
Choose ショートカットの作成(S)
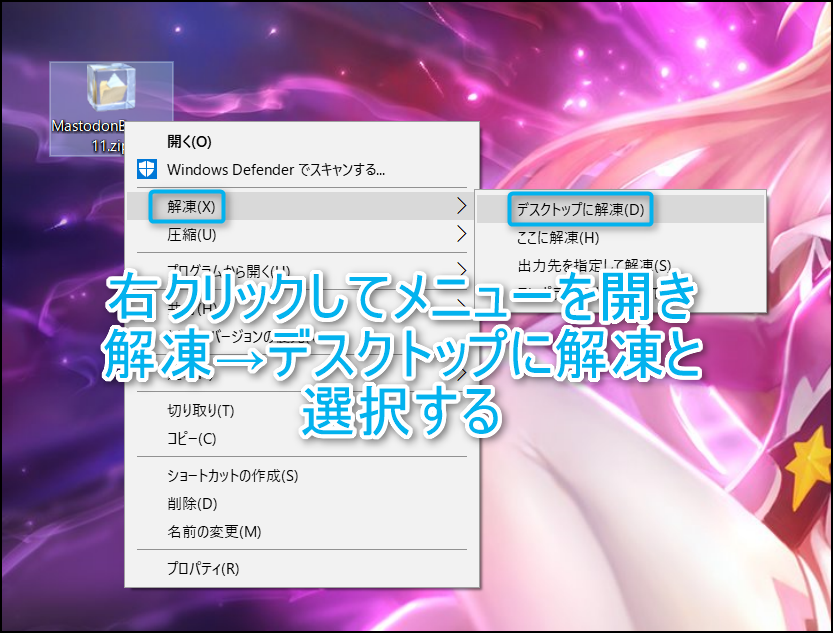(x=232, y=476)
